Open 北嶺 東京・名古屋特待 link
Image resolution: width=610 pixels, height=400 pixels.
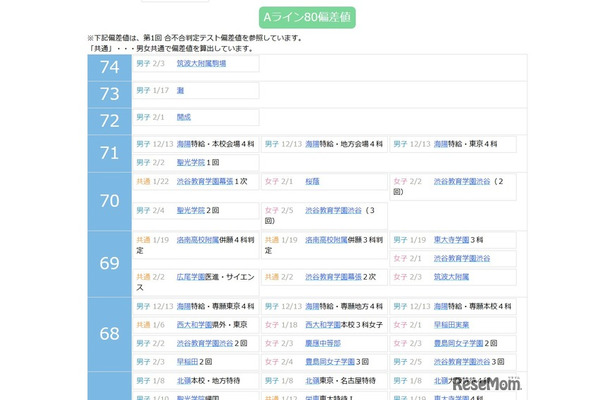click(312, 381)
